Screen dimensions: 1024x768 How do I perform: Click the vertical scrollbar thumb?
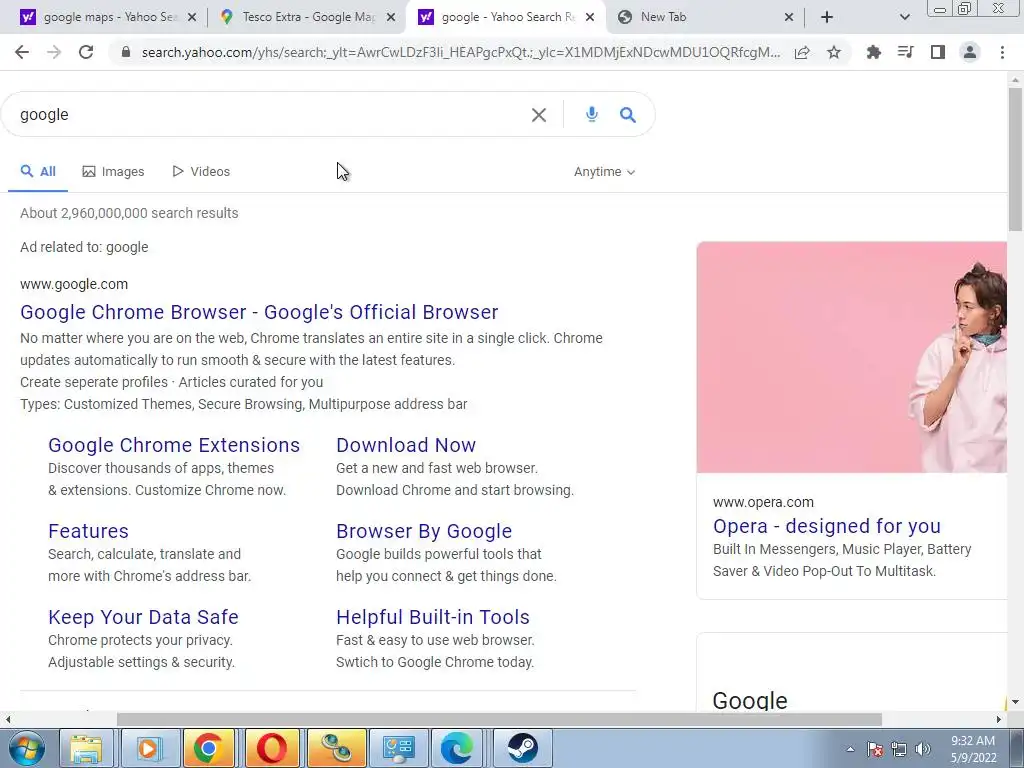[1015, 159]
